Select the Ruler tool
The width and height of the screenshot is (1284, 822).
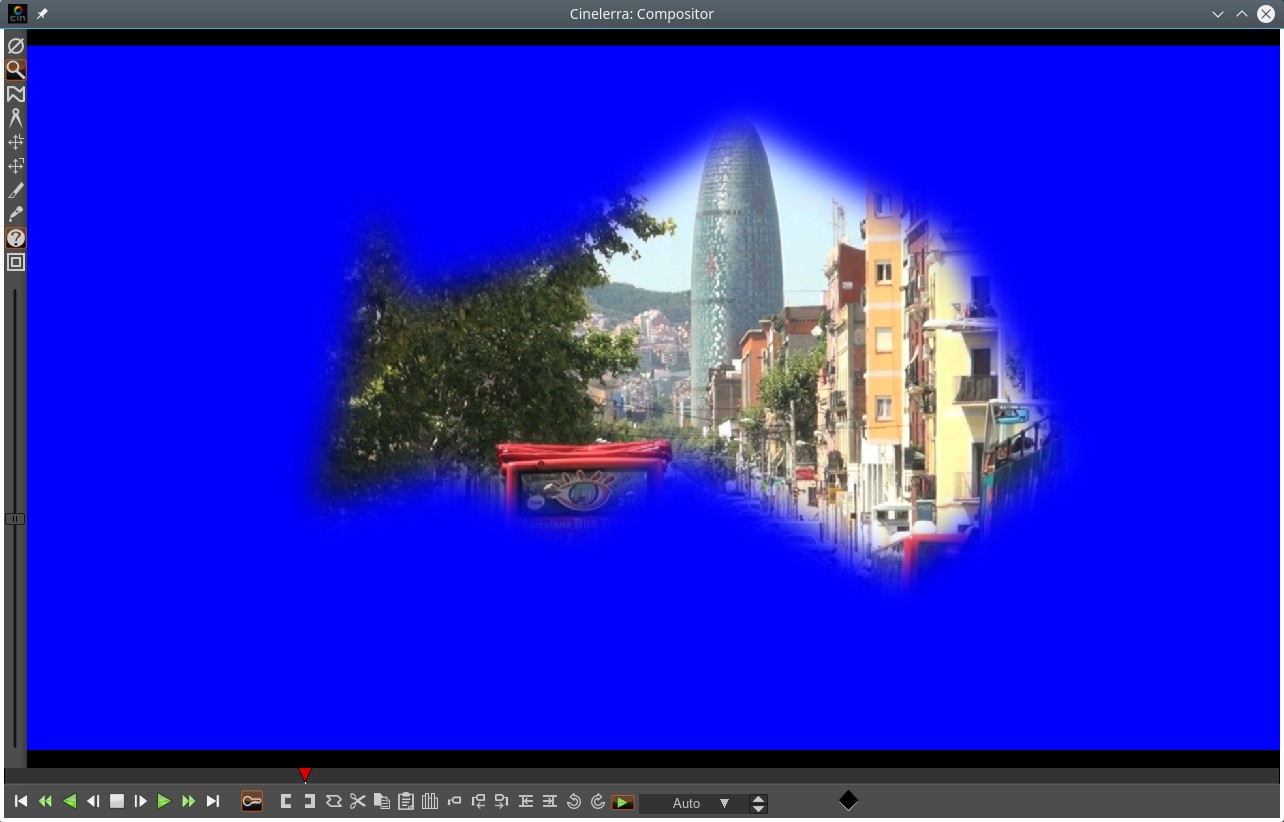click(16, 118)
